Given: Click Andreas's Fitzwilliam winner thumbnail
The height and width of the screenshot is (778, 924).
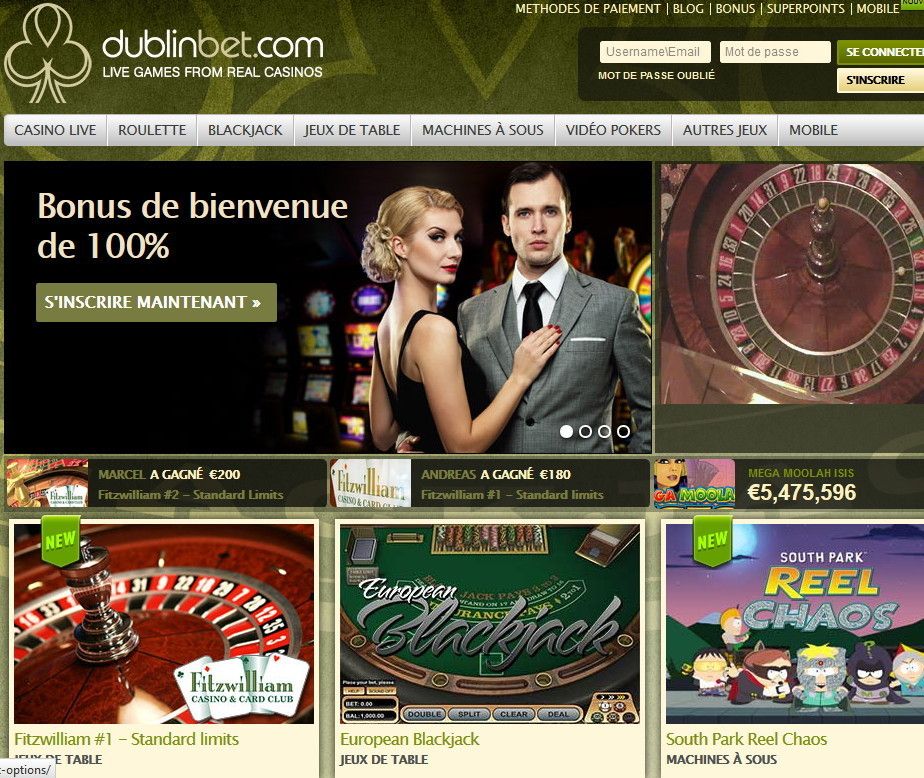Looking at the screenshot, I should pyautogui.click(x=371, y=483).
